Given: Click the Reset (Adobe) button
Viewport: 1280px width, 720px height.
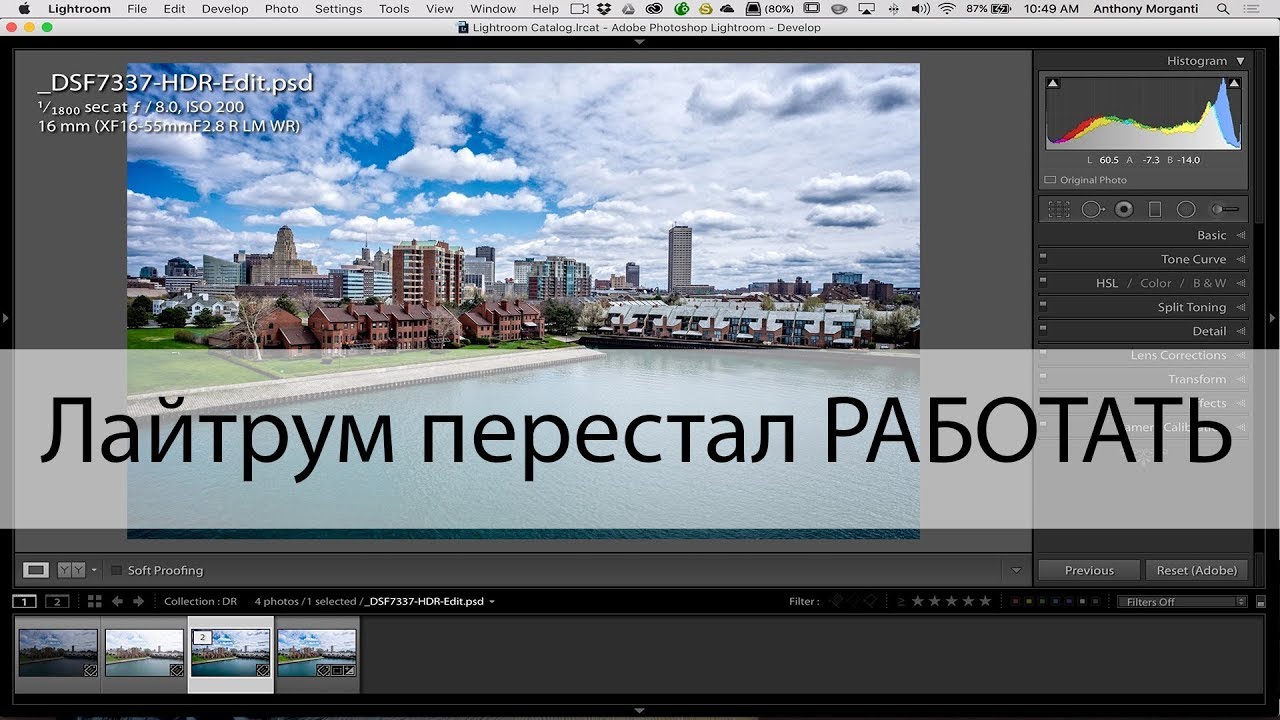Looking at the screenshot, I should 1197,570.
